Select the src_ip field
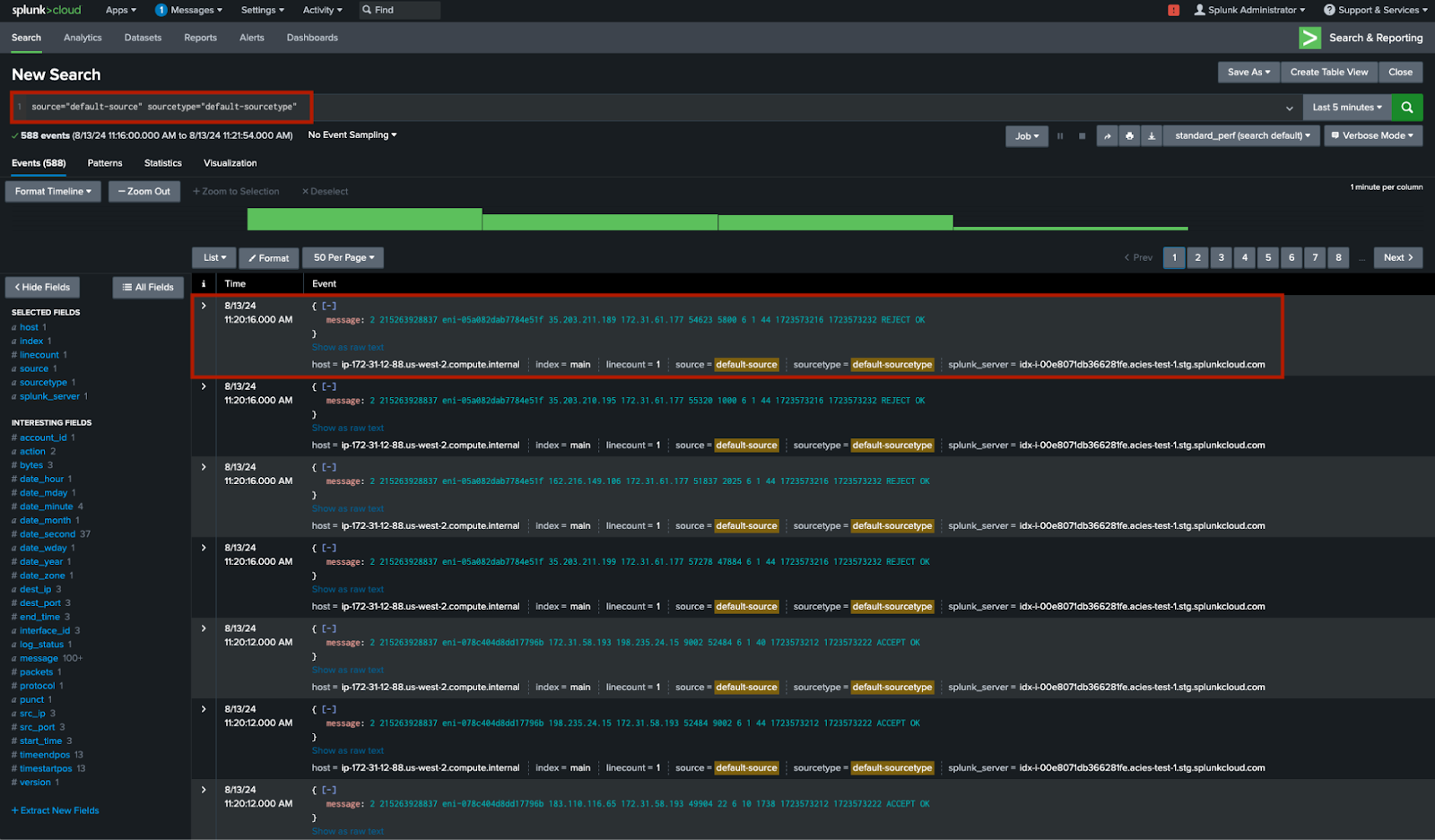This screenshot has width=1435, height=840. click(32, 714)
